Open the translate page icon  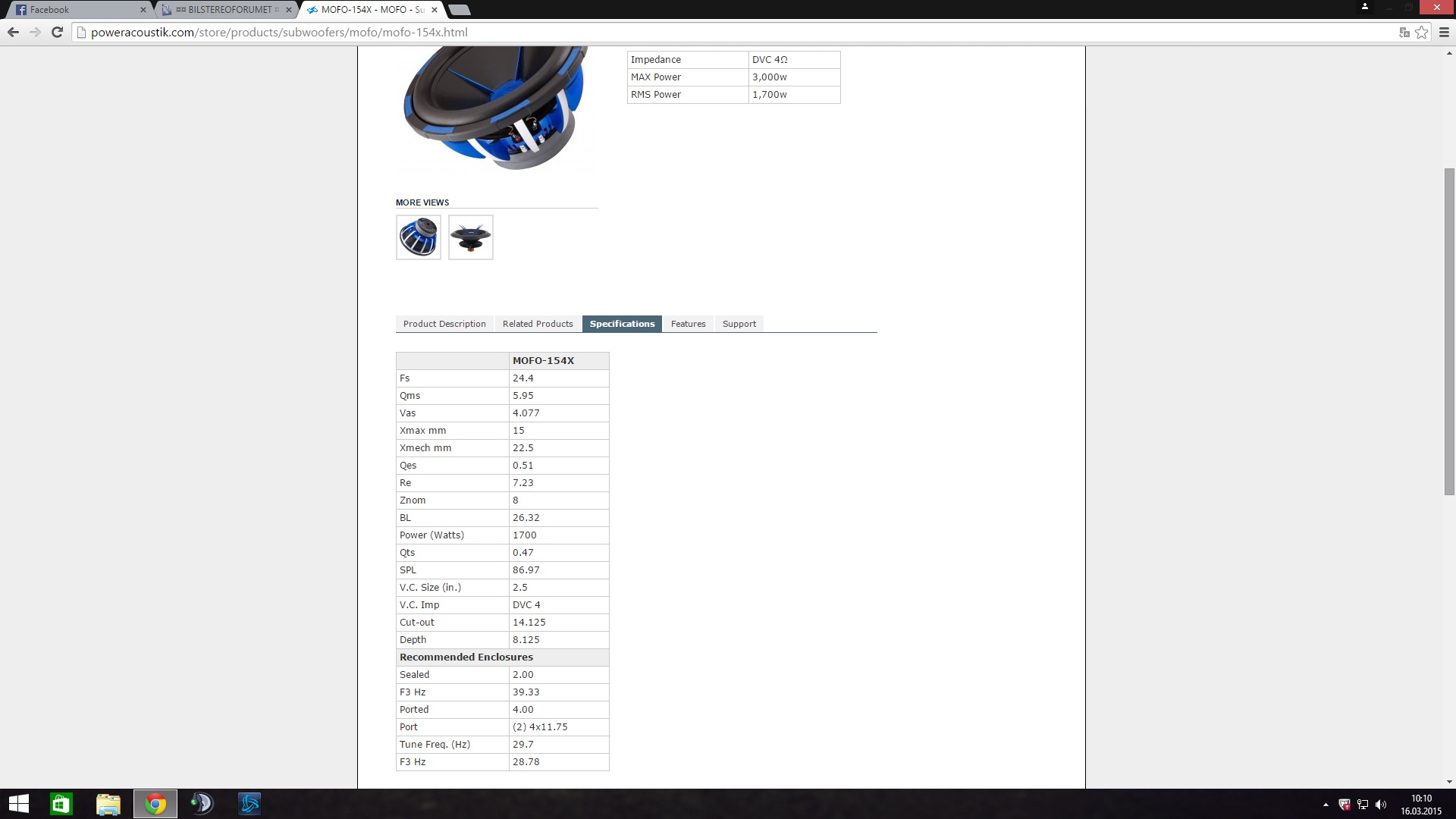tap(1404, 32)
